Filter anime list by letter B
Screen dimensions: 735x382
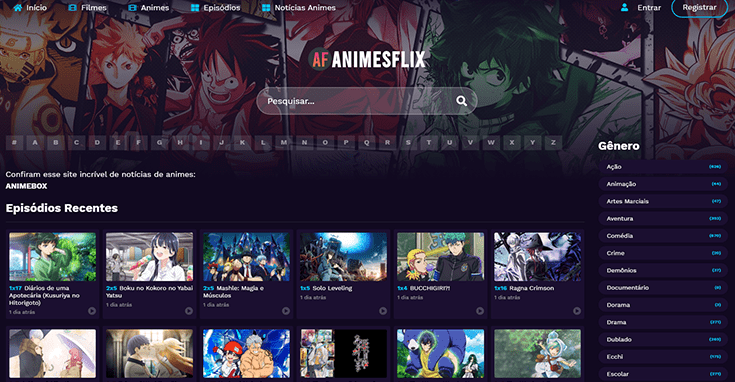(x=56, y=142)
